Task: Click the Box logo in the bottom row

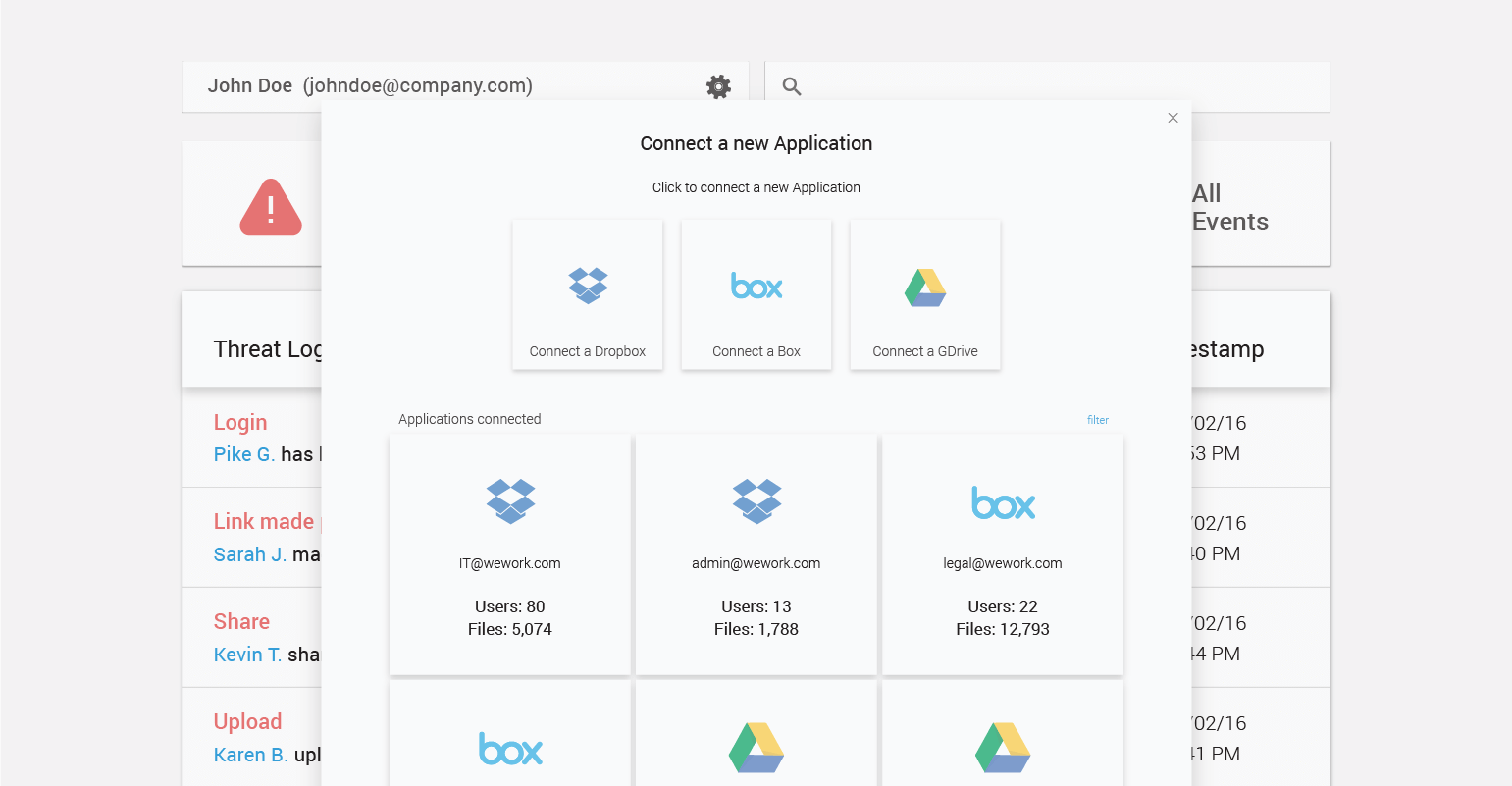Action: point(510,749)
